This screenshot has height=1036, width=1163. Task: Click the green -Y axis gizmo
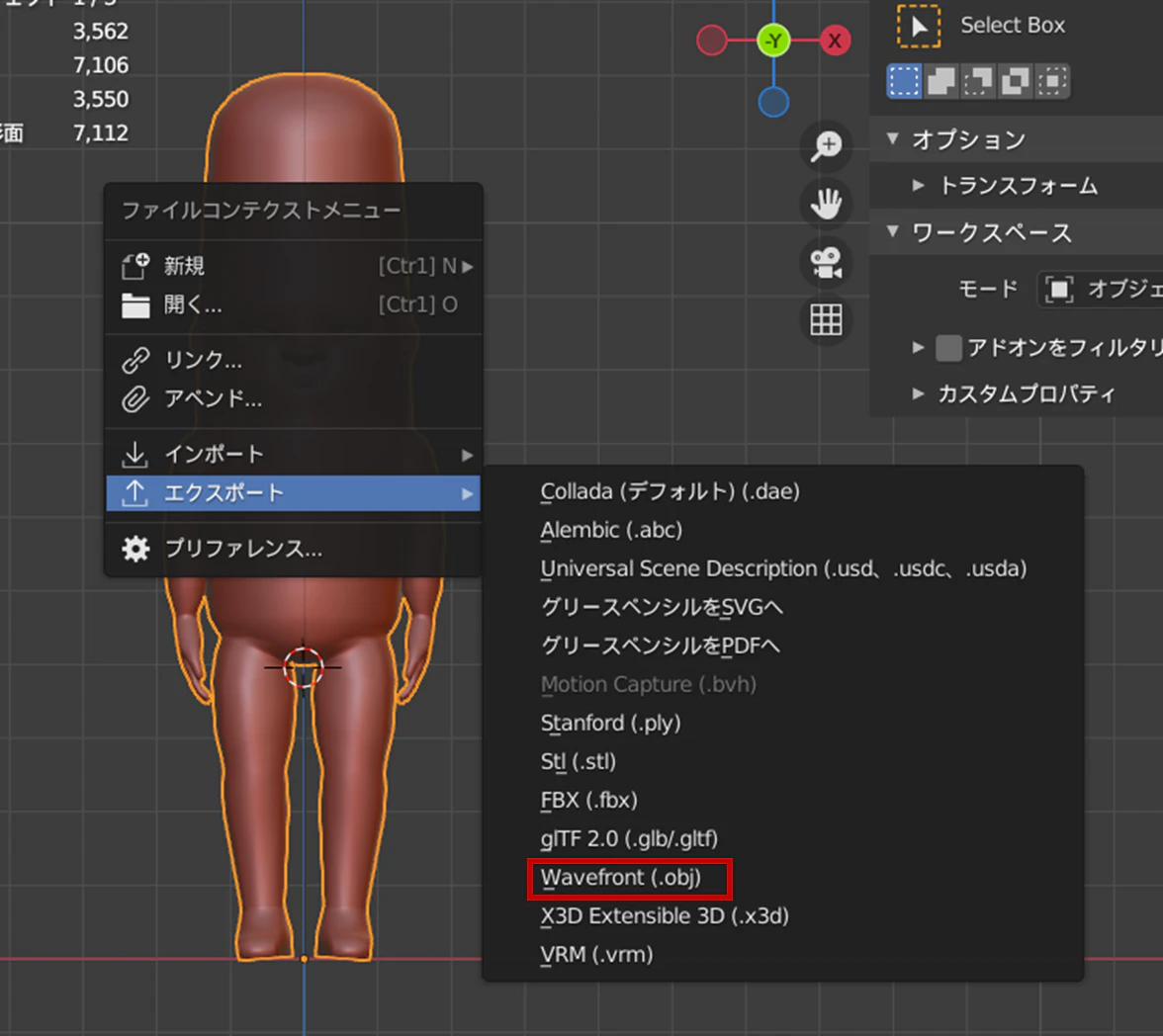pos(773,41)
